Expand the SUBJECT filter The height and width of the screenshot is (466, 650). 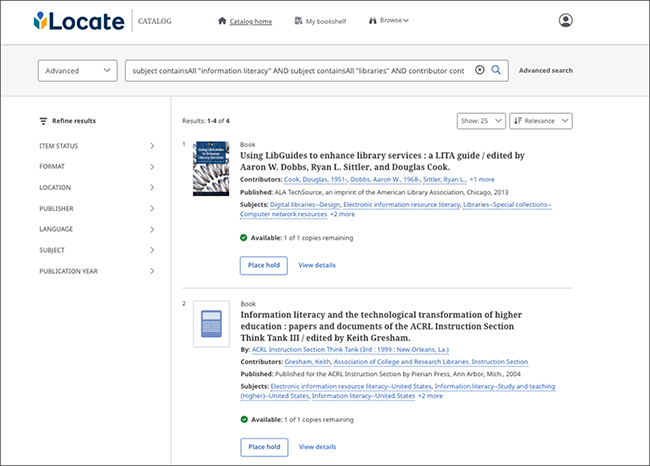coord(97,250)
